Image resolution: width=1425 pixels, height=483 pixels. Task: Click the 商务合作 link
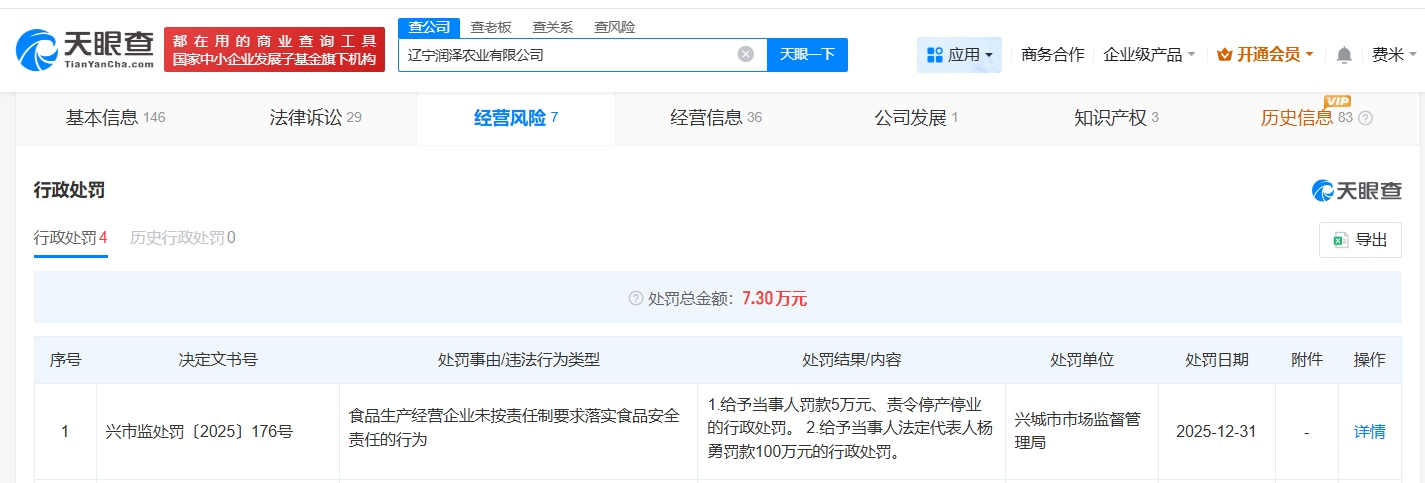click(x=1052, y=55)
